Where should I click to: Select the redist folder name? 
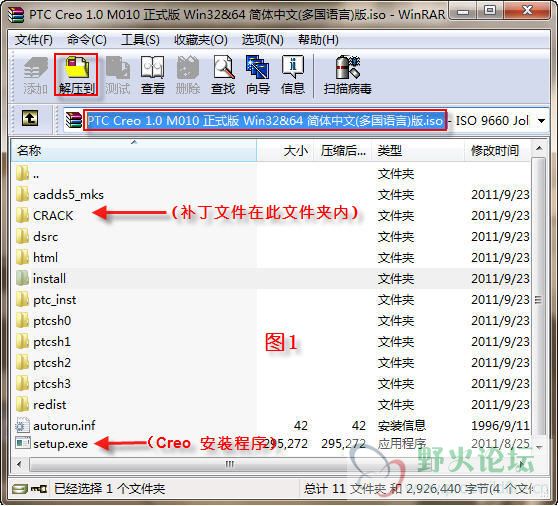click(49, 405)
